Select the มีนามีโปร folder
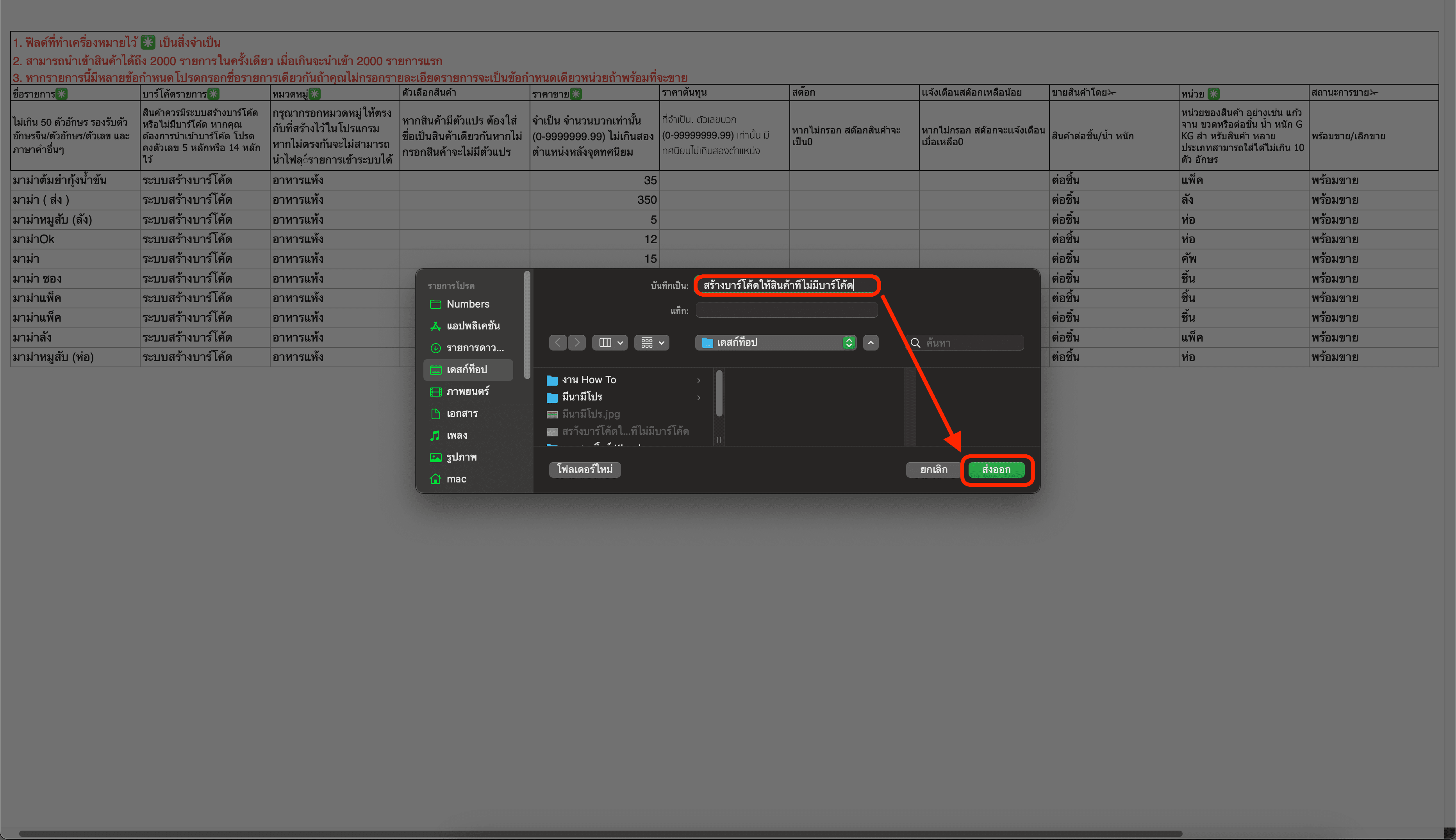The height and width of the screenshot is (840, 1456). (582, 397)
